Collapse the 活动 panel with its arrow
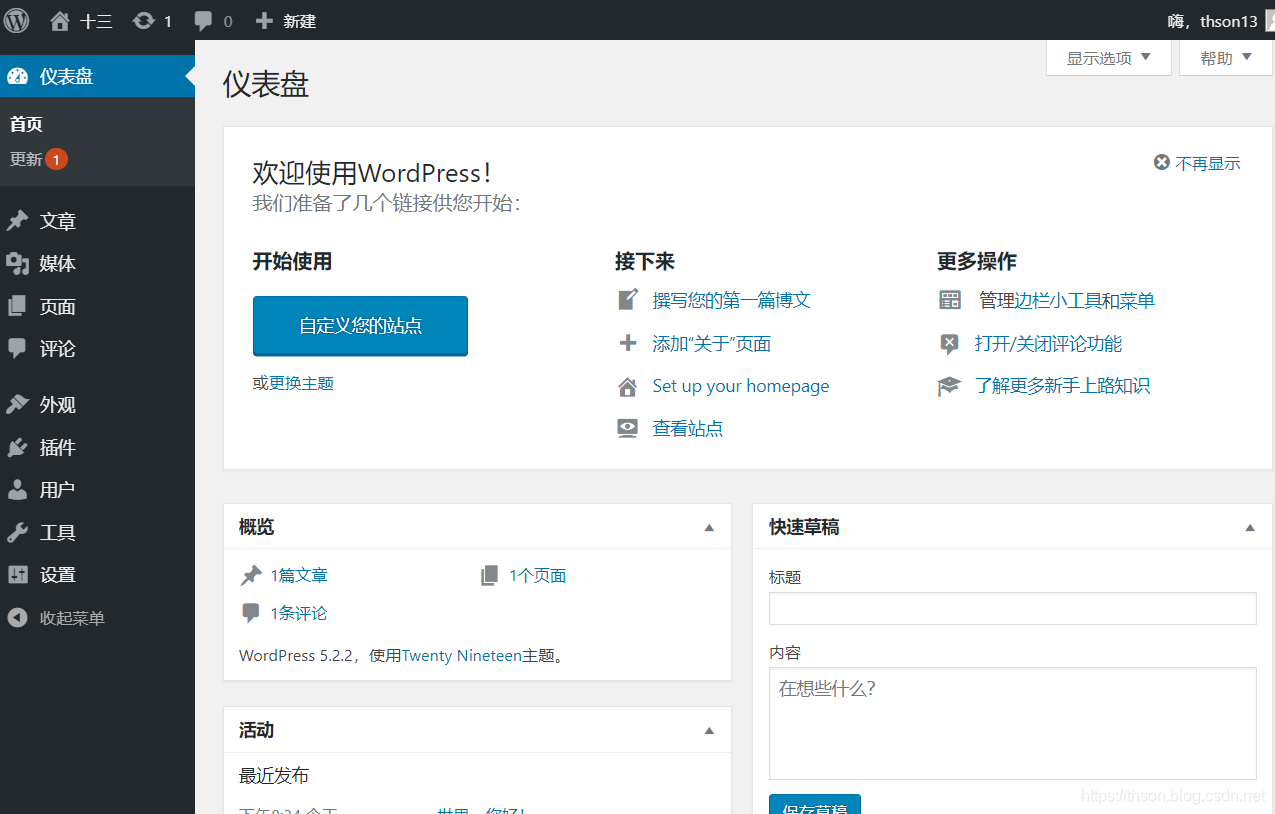The width and height of the screenshot is (1275, 814). pos(709,731)
